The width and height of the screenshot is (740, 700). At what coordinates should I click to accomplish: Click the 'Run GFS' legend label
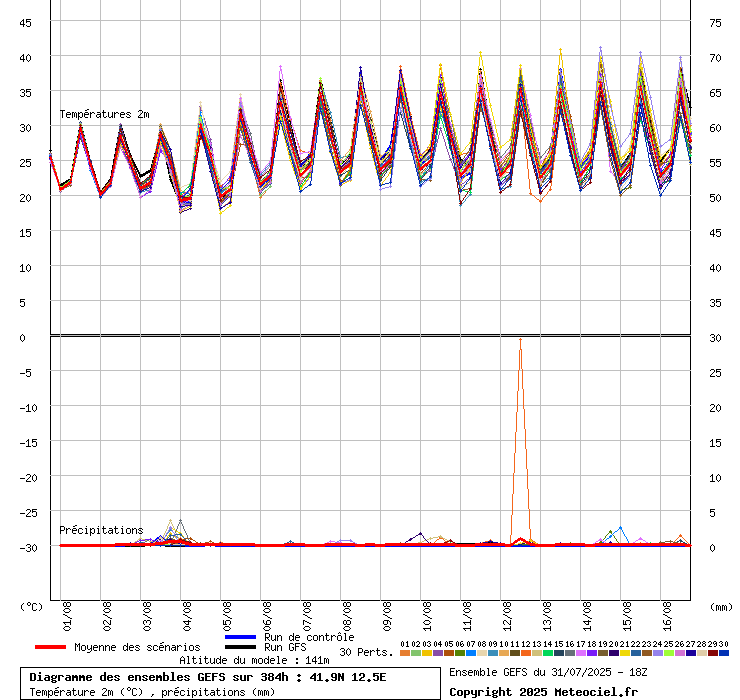tap(285, 647)
